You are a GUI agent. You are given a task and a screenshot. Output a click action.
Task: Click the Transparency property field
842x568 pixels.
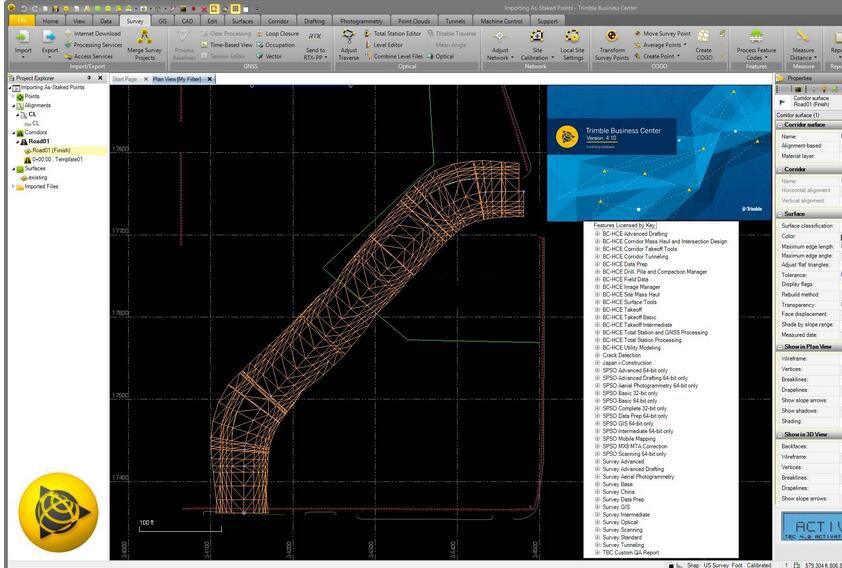809,305
